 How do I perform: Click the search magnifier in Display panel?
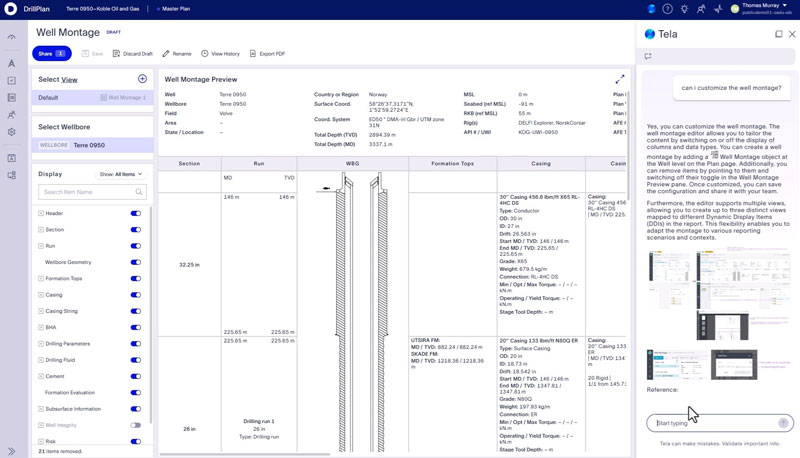click(x=139, y=192)
